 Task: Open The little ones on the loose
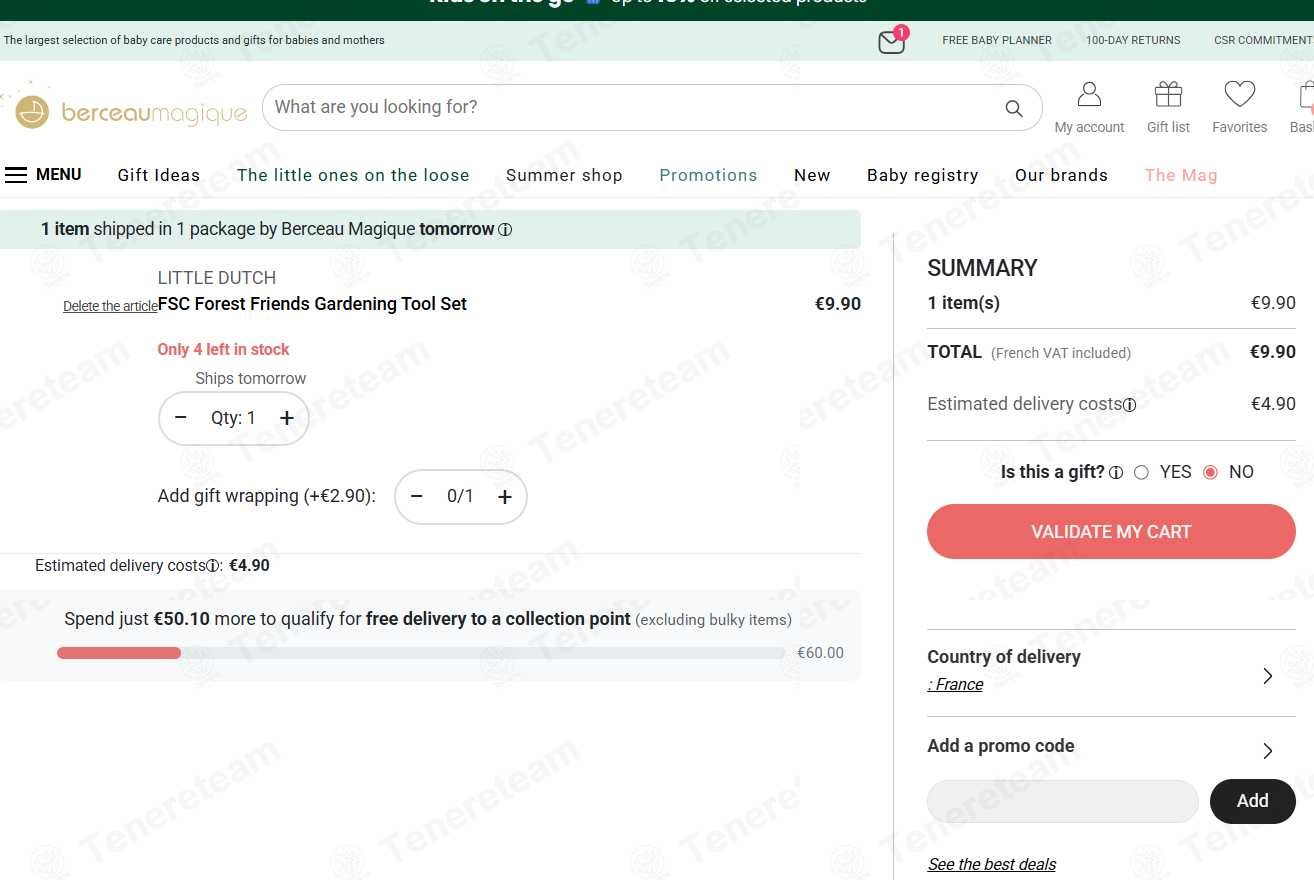(353, 175)
